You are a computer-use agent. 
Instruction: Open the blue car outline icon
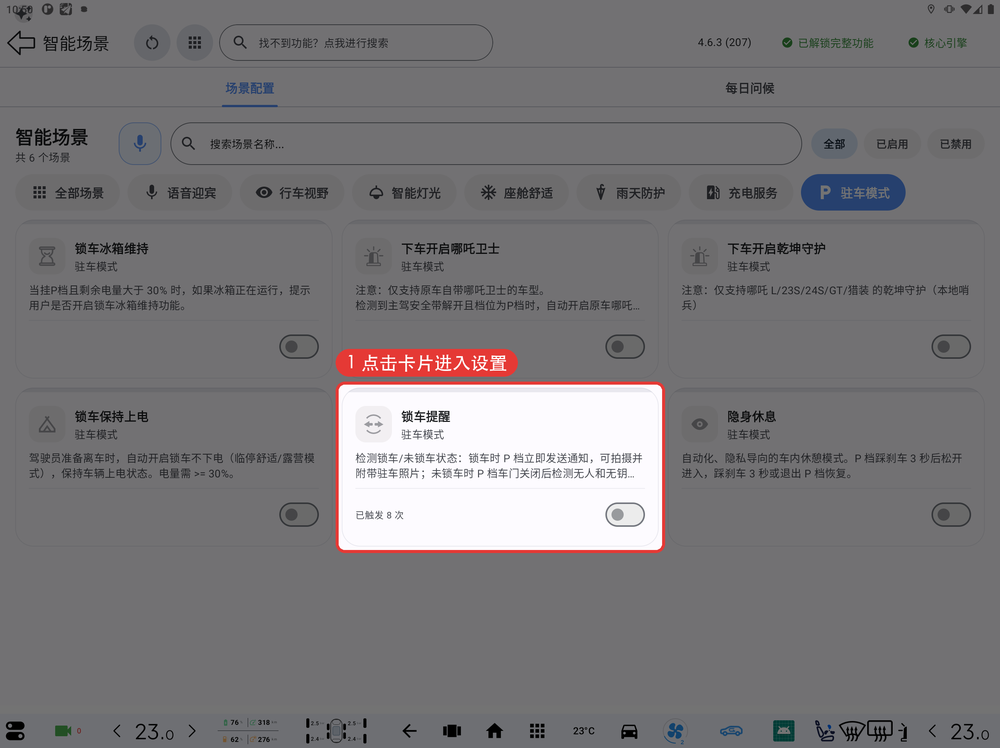[x=732, y=731]
